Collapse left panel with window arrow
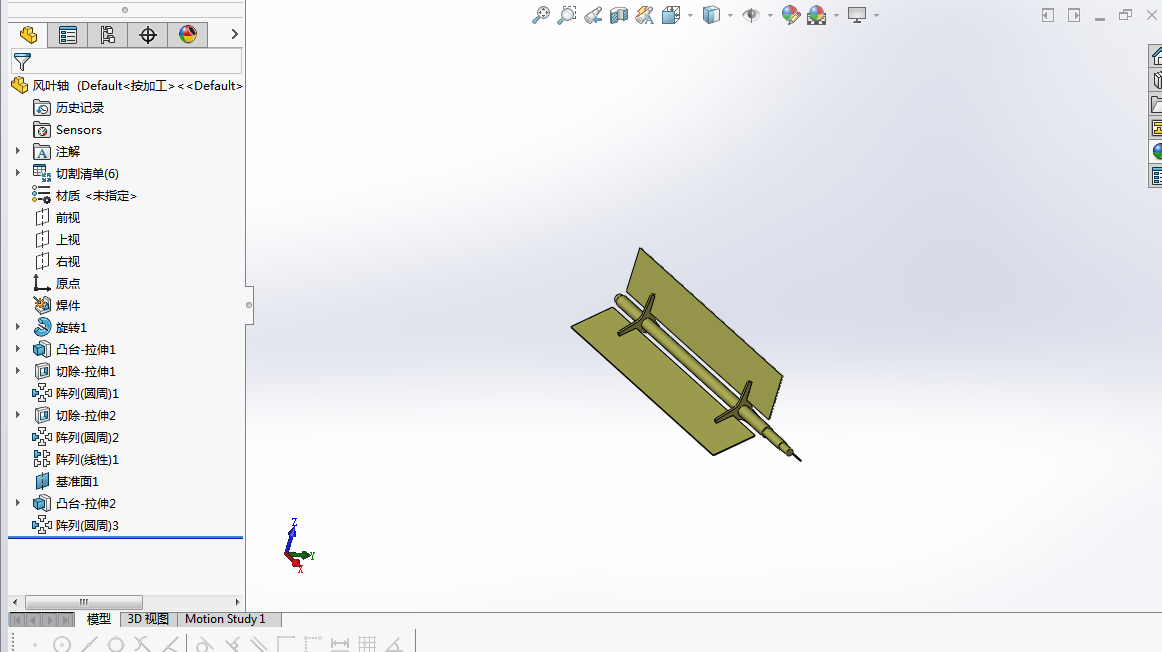The width and height of the screenshot is (1162, 652). click(x=1048, y=16)
